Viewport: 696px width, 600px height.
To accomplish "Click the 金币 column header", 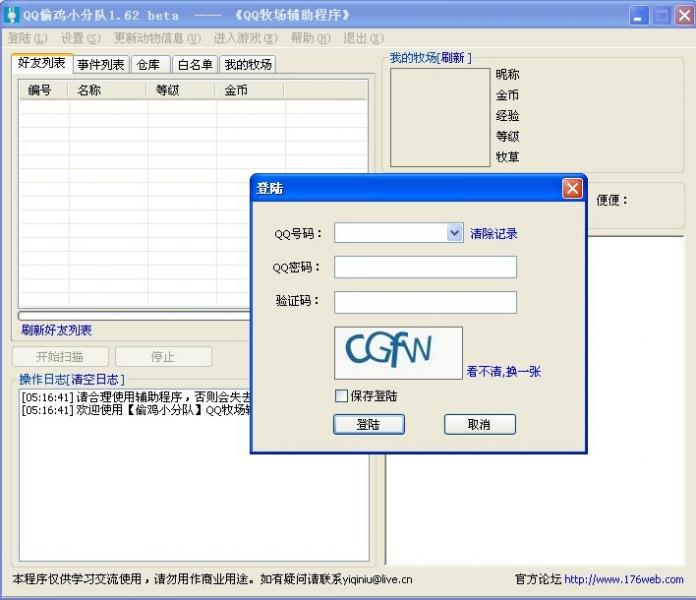I will tap(250, 90).
